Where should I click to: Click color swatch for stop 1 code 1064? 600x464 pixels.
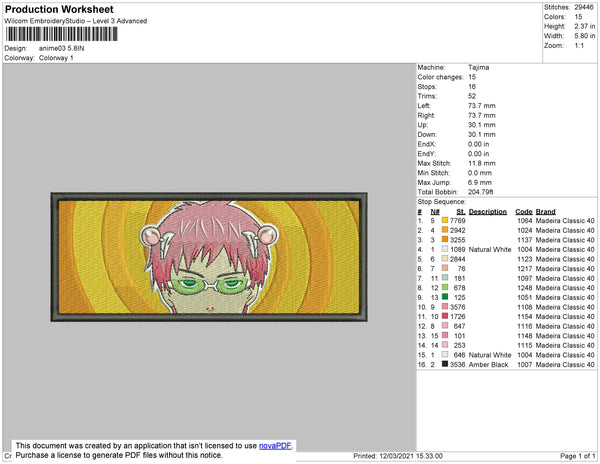pos(445,220)
